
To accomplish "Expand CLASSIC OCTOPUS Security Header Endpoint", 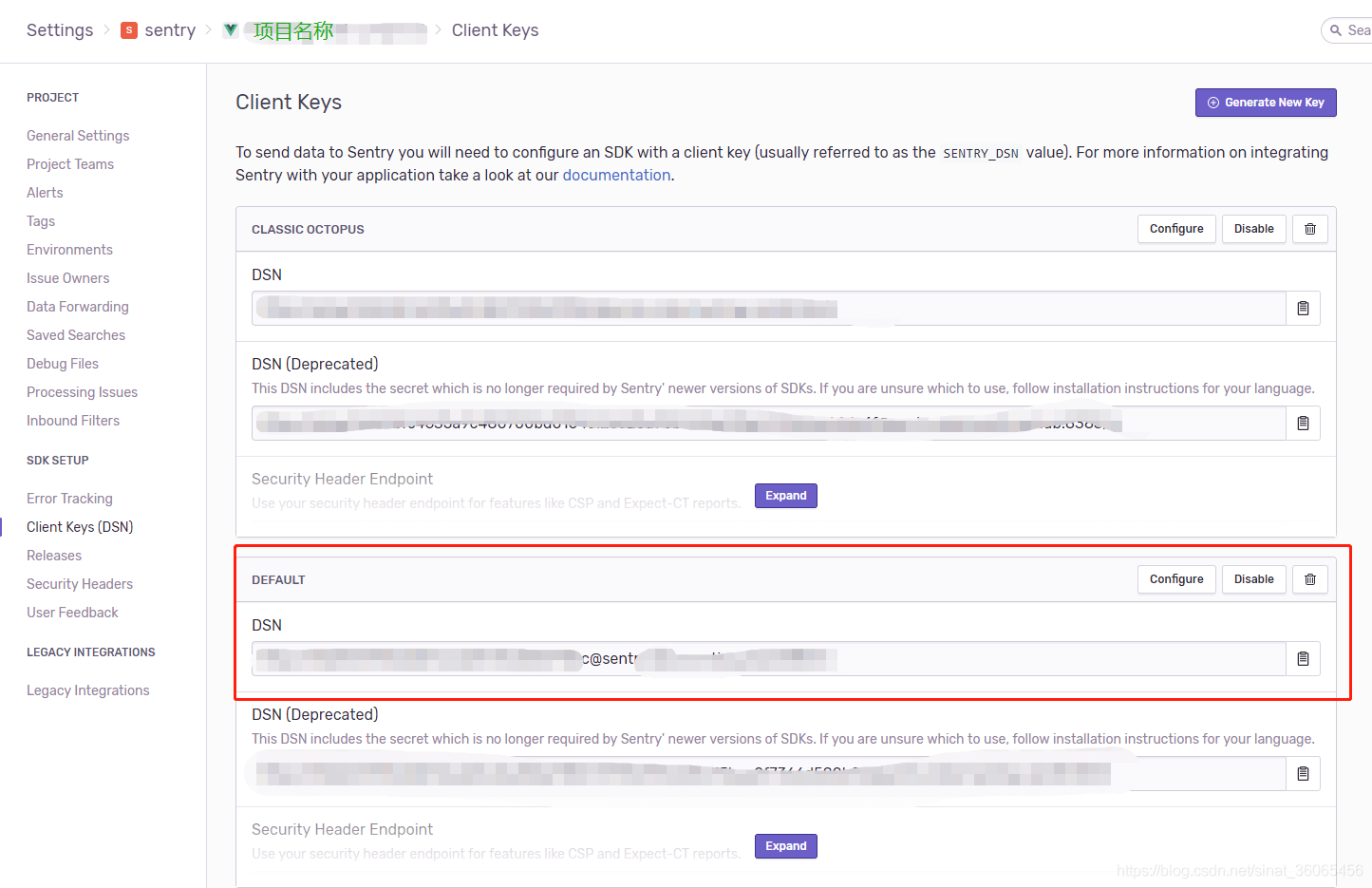I will click(x=785, y=496).
